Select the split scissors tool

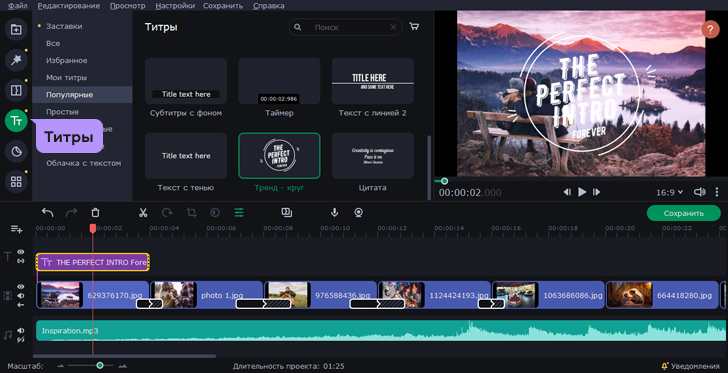(143, 213)
